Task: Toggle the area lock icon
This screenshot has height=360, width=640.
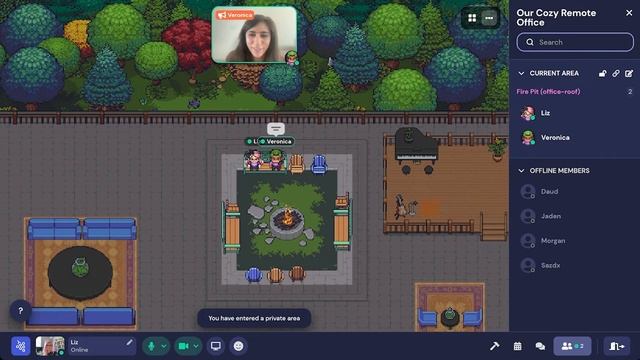Action: tap(602, 73)
